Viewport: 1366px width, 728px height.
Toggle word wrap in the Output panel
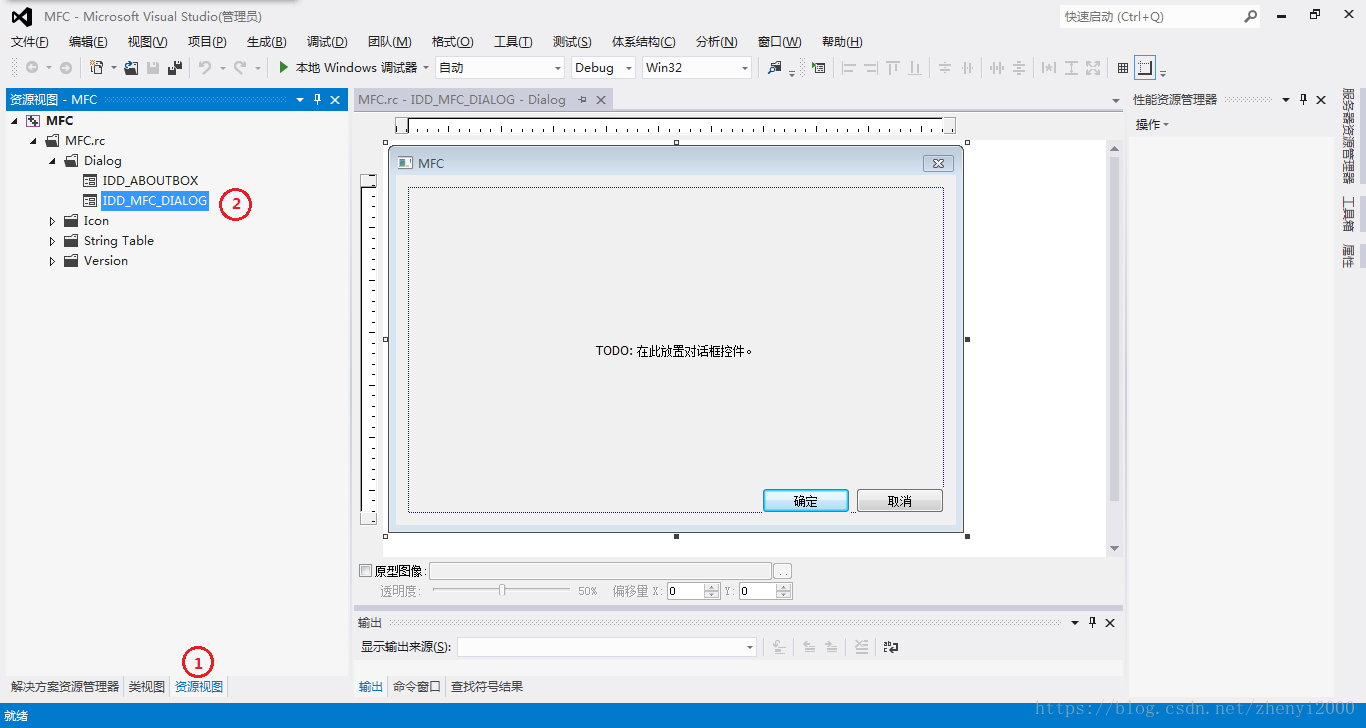click(891, 647)
